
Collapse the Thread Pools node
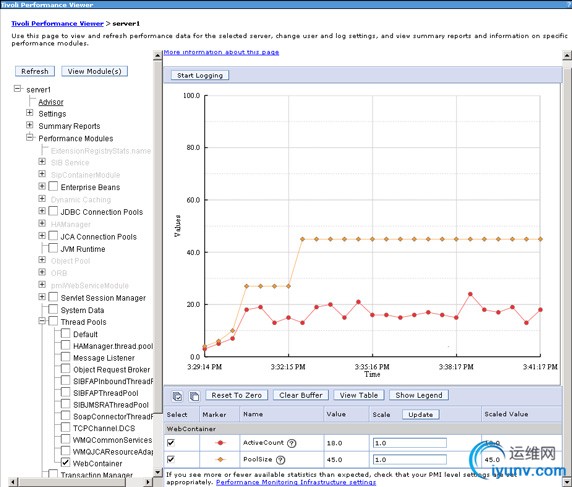pos(42,321)
